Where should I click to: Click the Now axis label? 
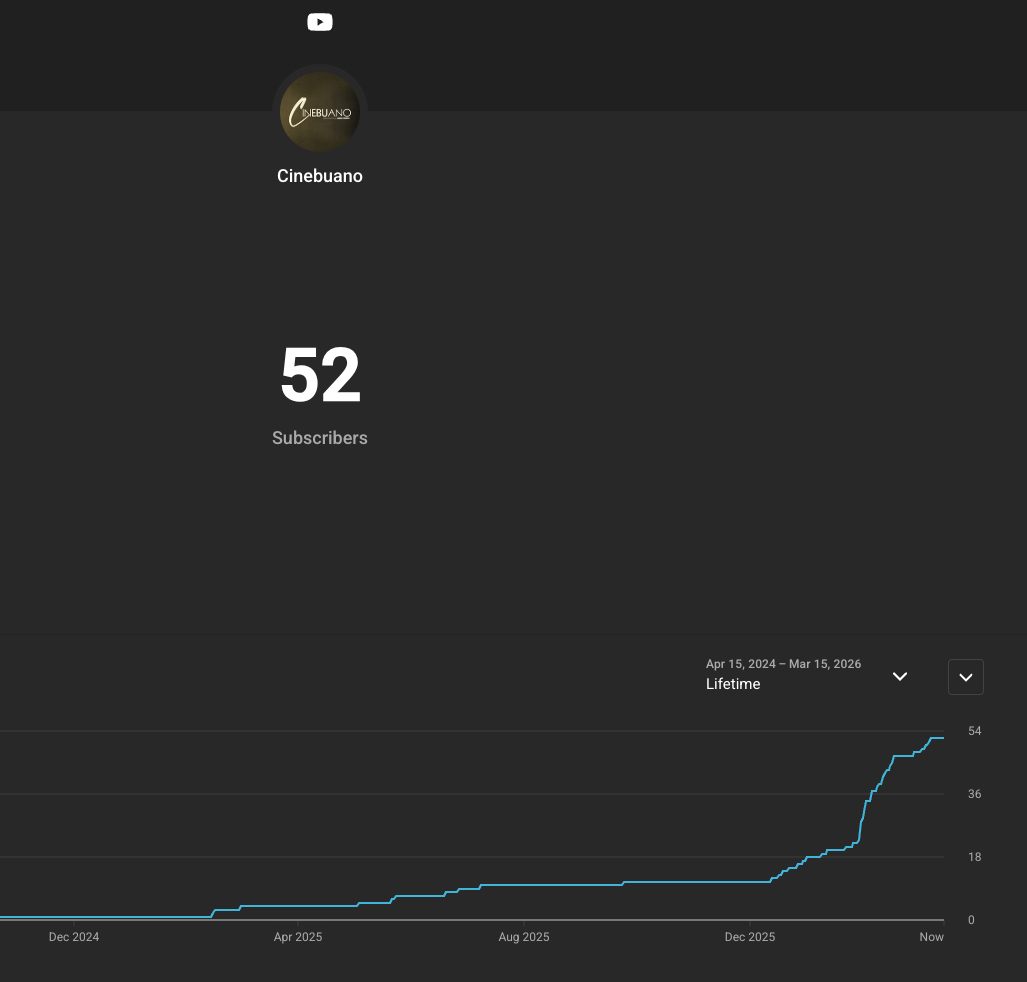pyautogui.click(x=931, y=937)
